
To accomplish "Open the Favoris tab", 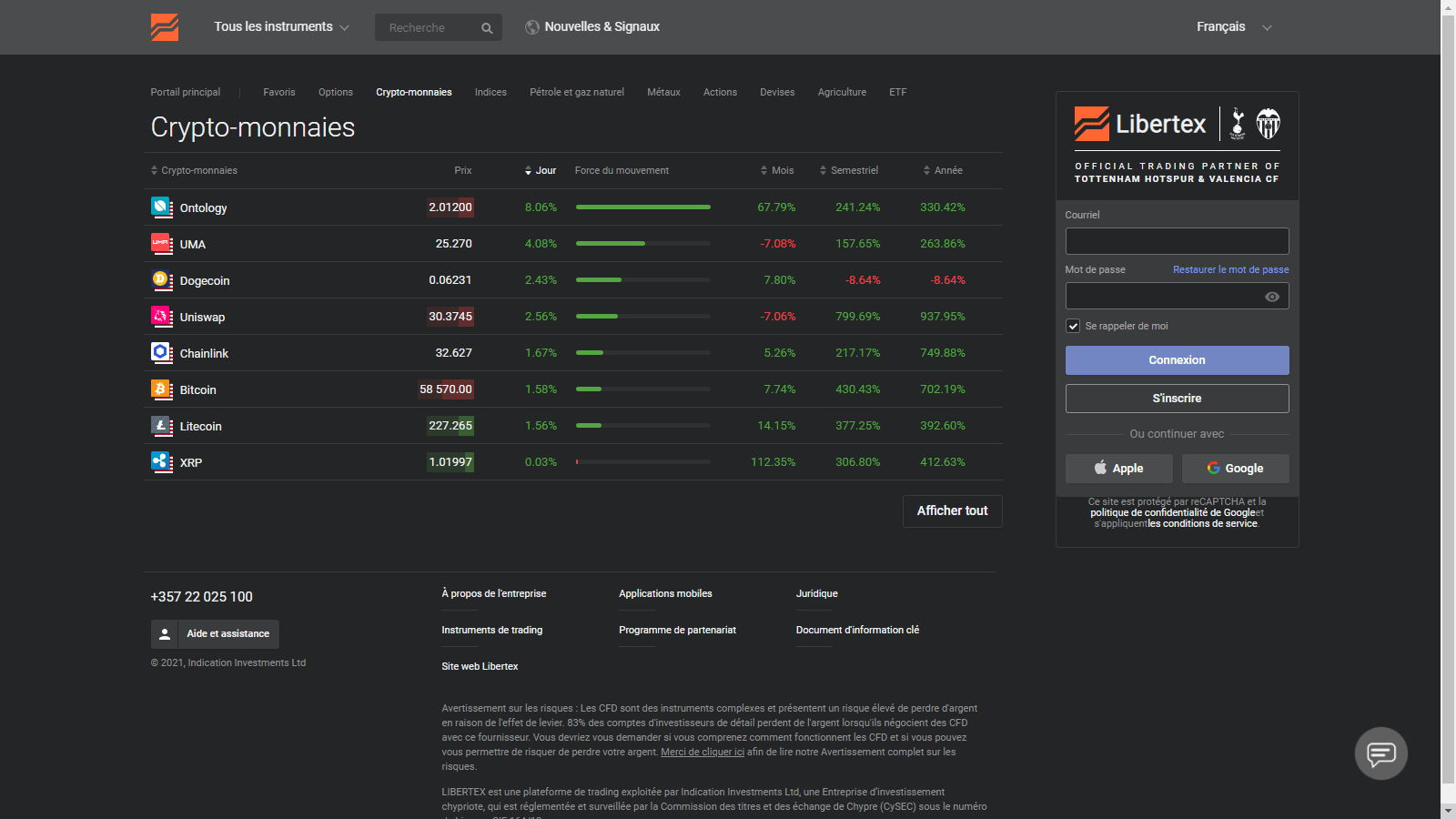I will point(279,92).
